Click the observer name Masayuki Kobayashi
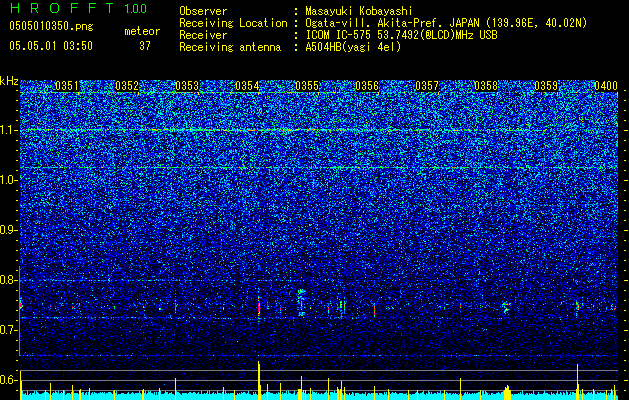 point(359,11)
